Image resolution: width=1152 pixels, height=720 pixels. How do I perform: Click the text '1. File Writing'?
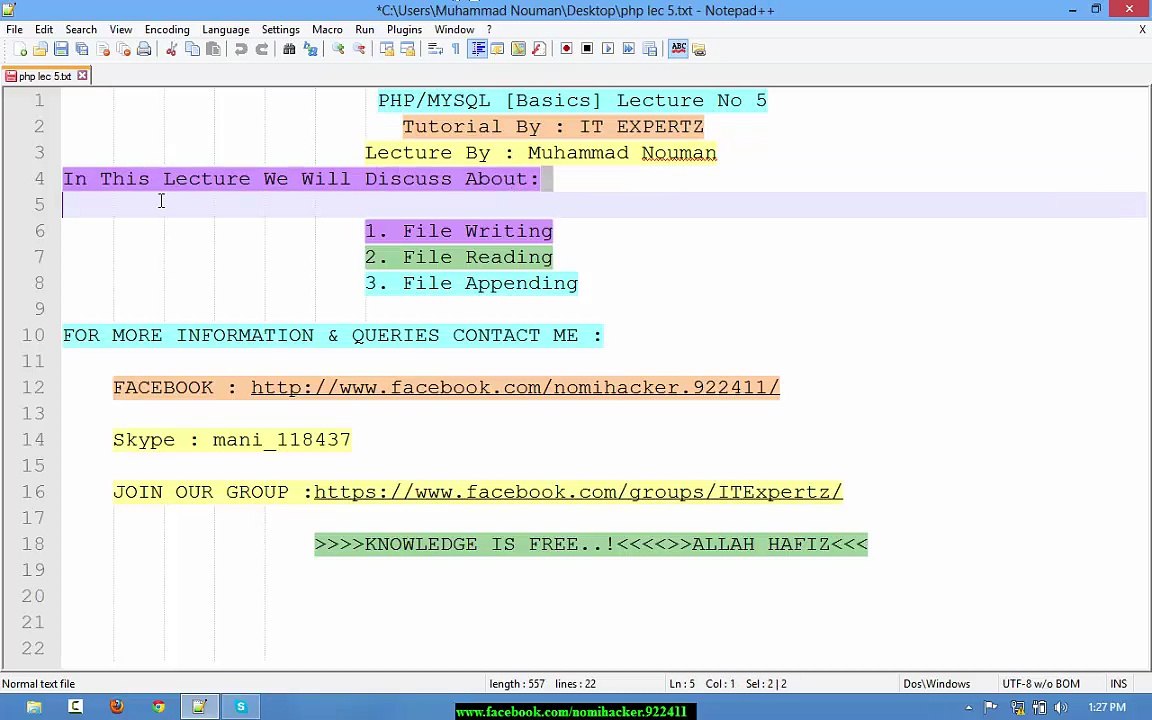458,231
